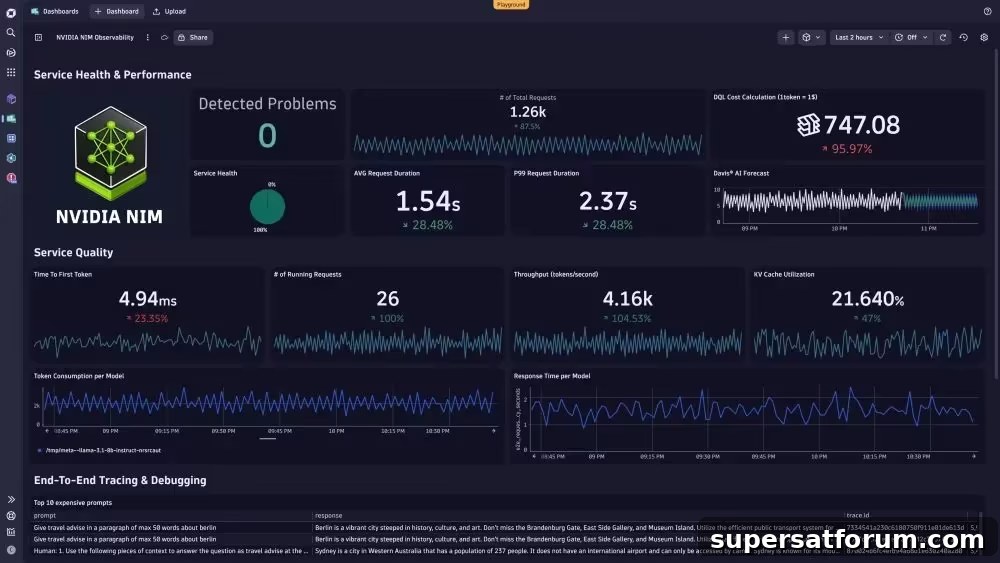Pan Response Time chart right arrow
This screenshot has height=563, width=1000.
[974, 457]
